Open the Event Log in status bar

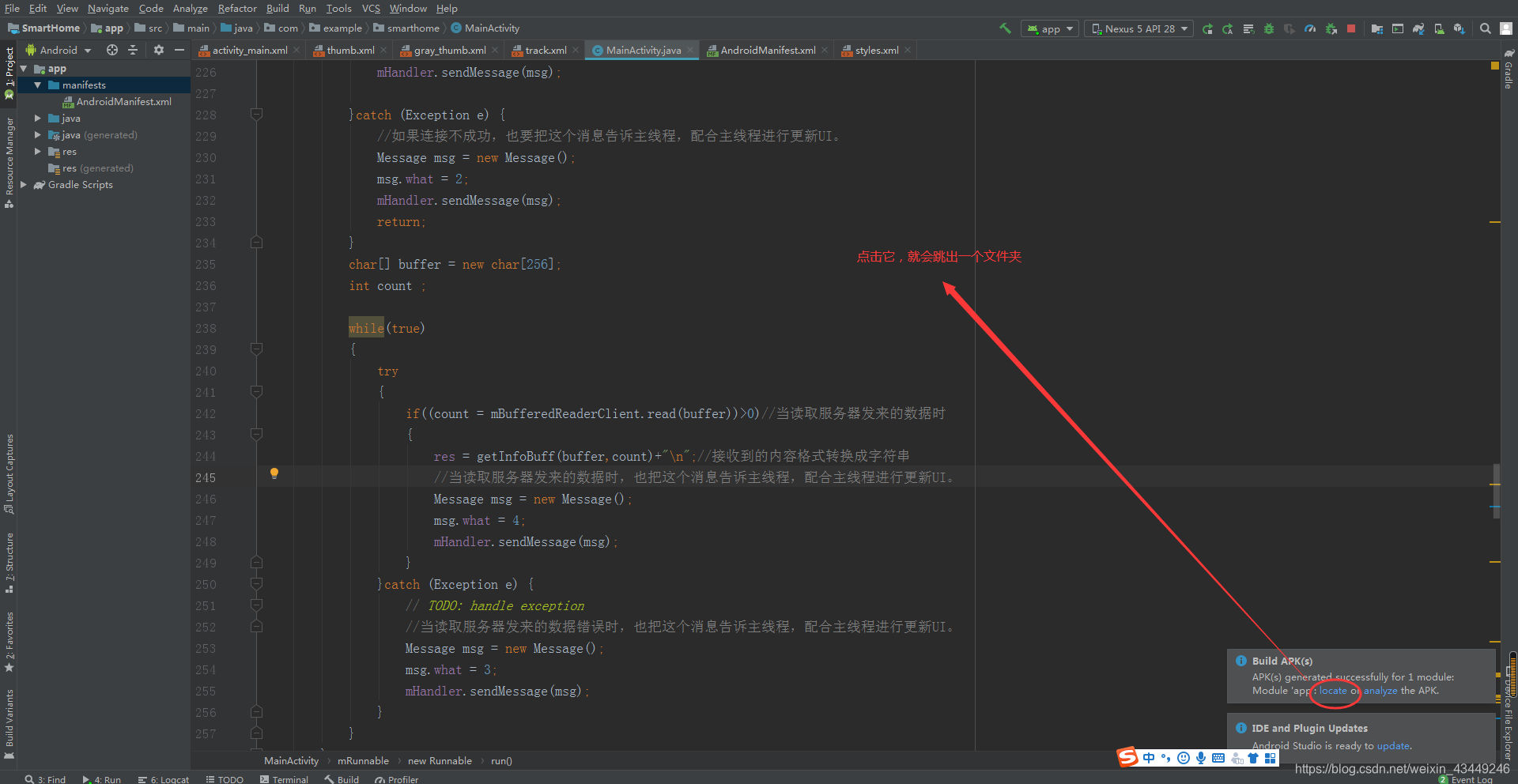point(1466,779)
